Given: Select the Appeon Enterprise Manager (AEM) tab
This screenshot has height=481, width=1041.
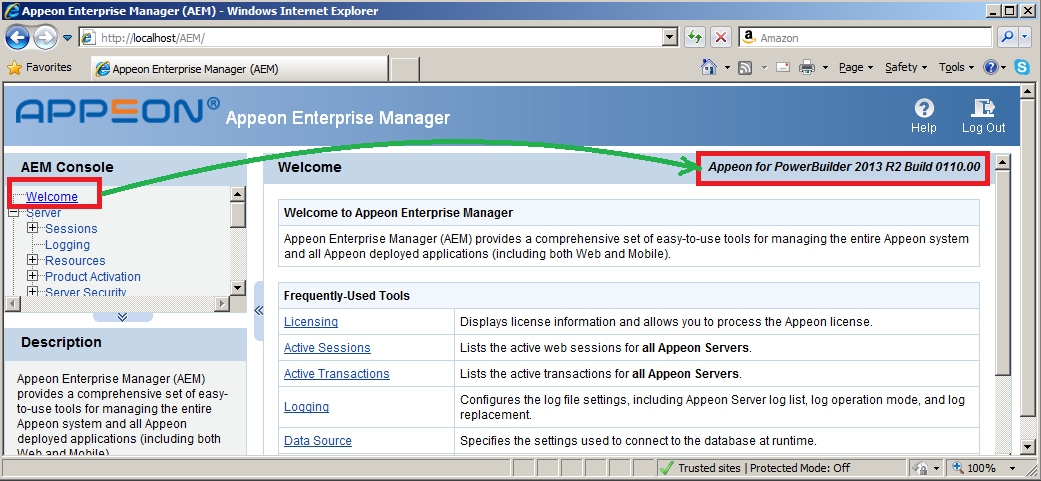Looking at the screenshot, I should 239,68.
